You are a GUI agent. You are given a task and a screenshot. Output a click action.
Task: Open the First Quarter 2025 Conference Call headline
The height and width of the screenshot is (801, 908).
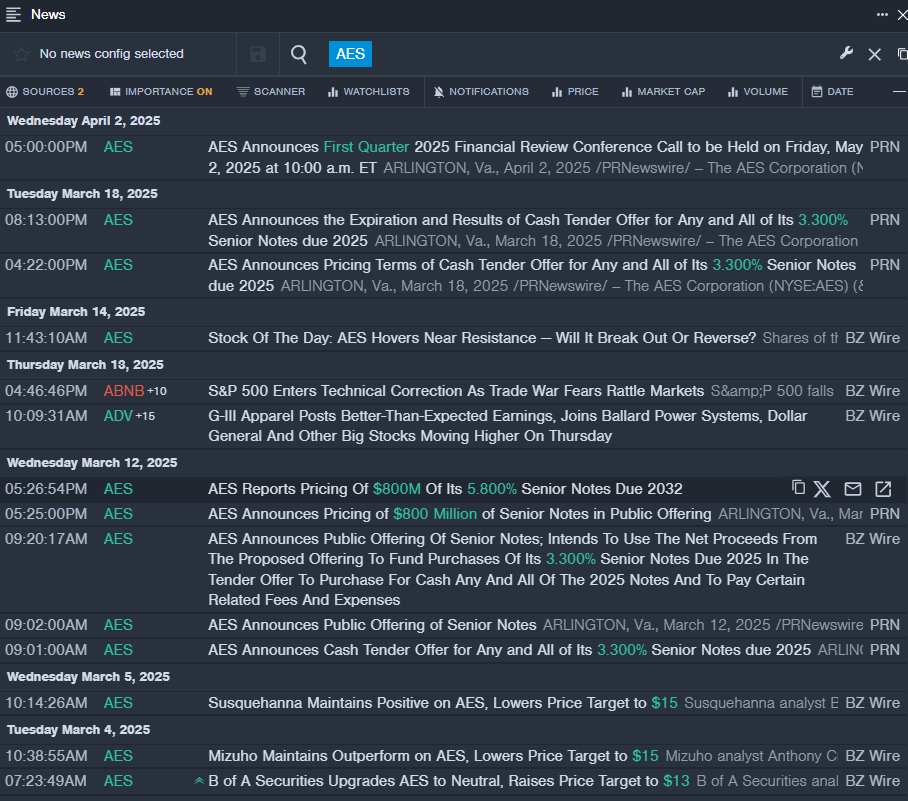pyautogui.click(x=536, y=158)
